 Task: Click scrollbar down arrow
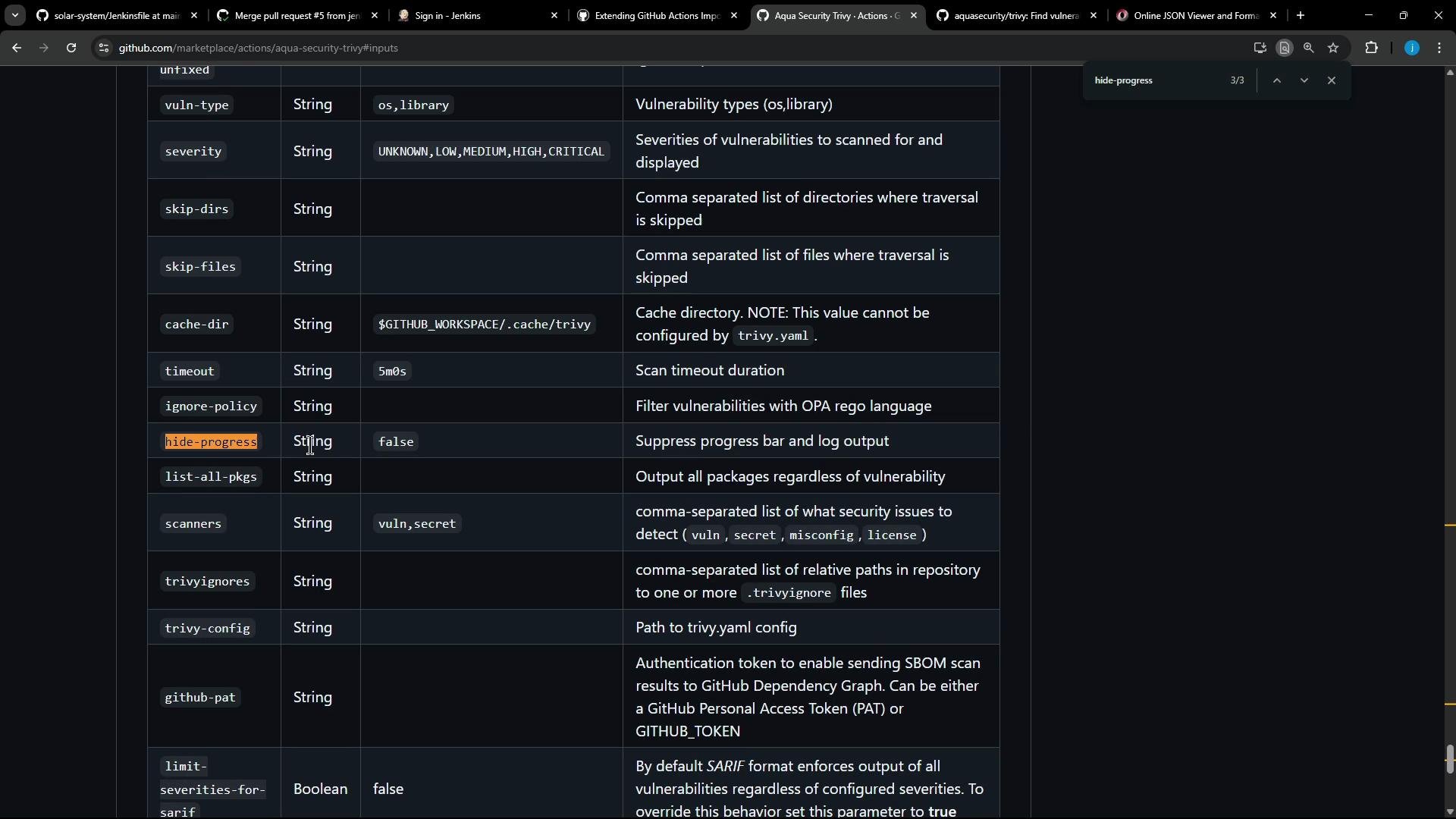1450,812
